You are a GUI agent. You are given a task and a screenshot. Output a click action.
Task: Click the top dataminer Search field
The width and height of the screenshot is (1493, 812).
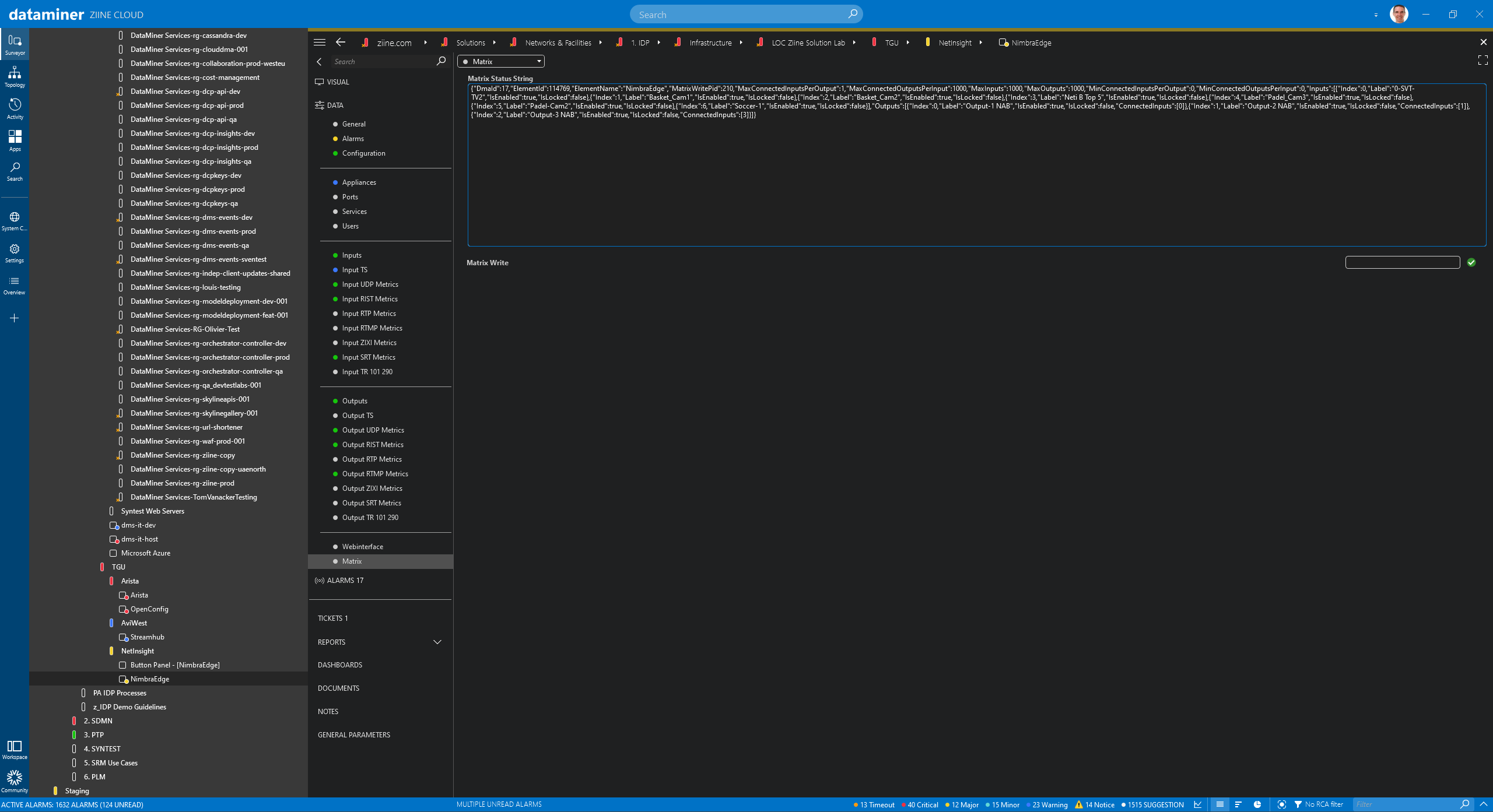click(746, 14)
